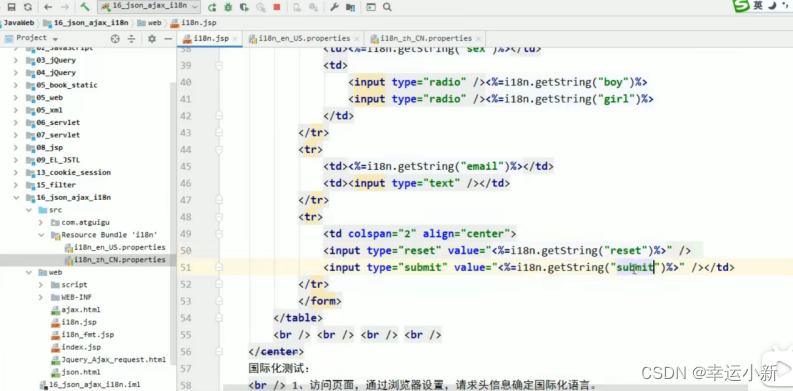Close the i18n_en_US.properties tab
The image size is (793, 391).
pyautogui.click(x=357, y=39)
